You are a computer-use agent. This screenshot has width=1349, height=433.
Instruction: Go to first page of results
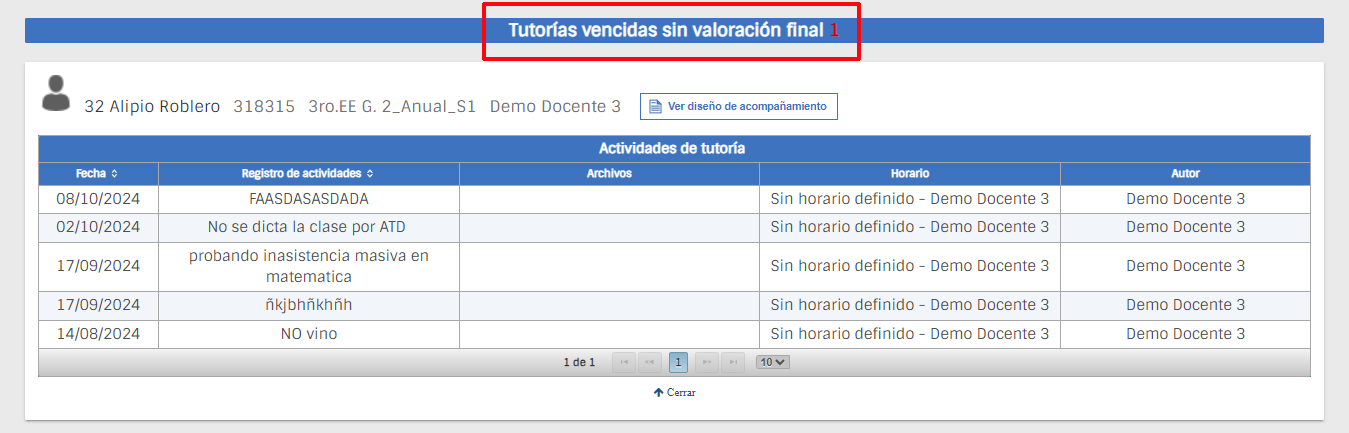coord(623,362)
